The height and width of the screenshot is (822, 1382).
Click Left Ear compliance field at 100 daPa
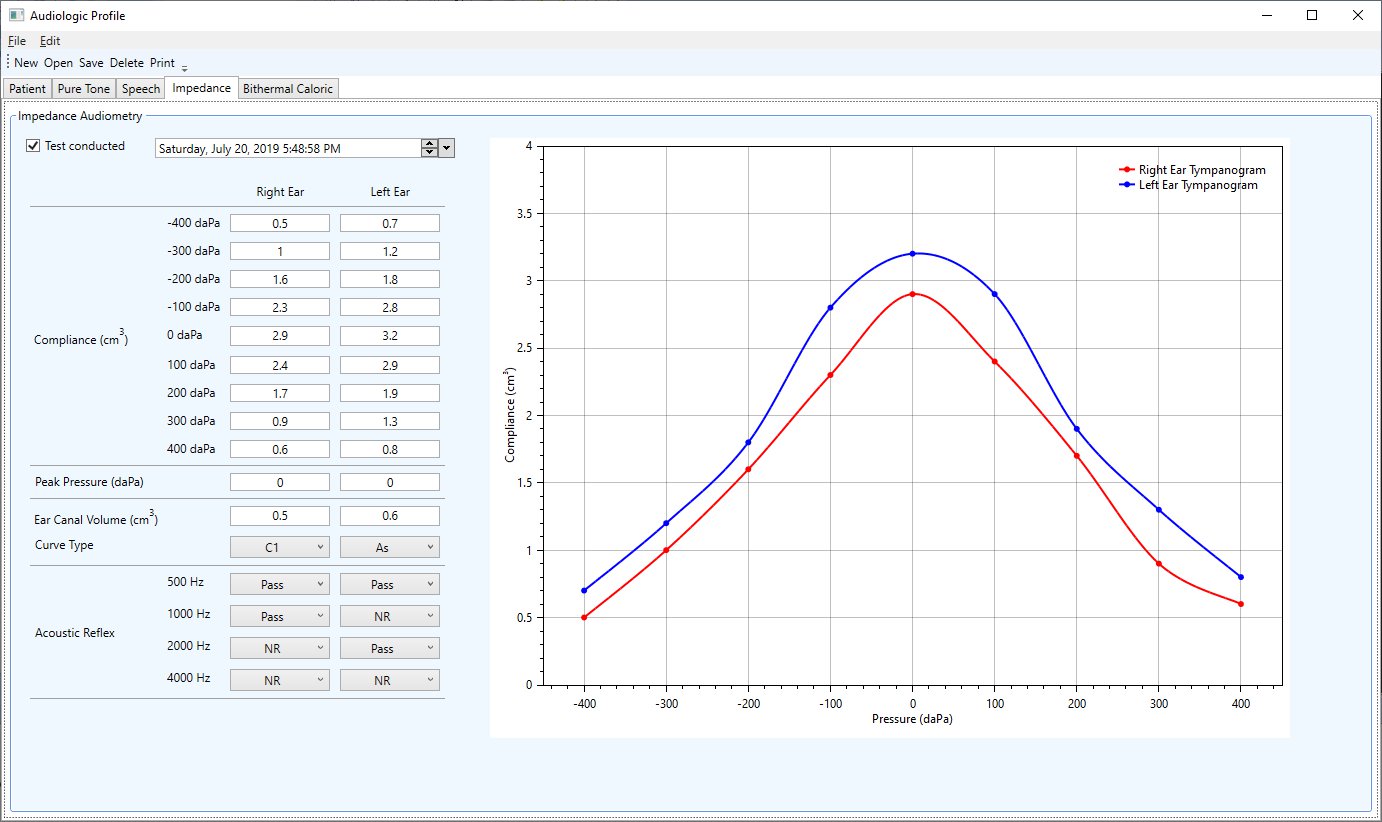390,365
